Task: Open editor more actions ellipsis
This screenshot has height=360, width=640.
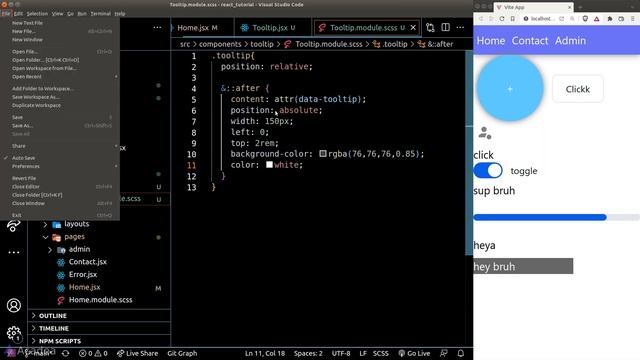Action: coord(460,27)
